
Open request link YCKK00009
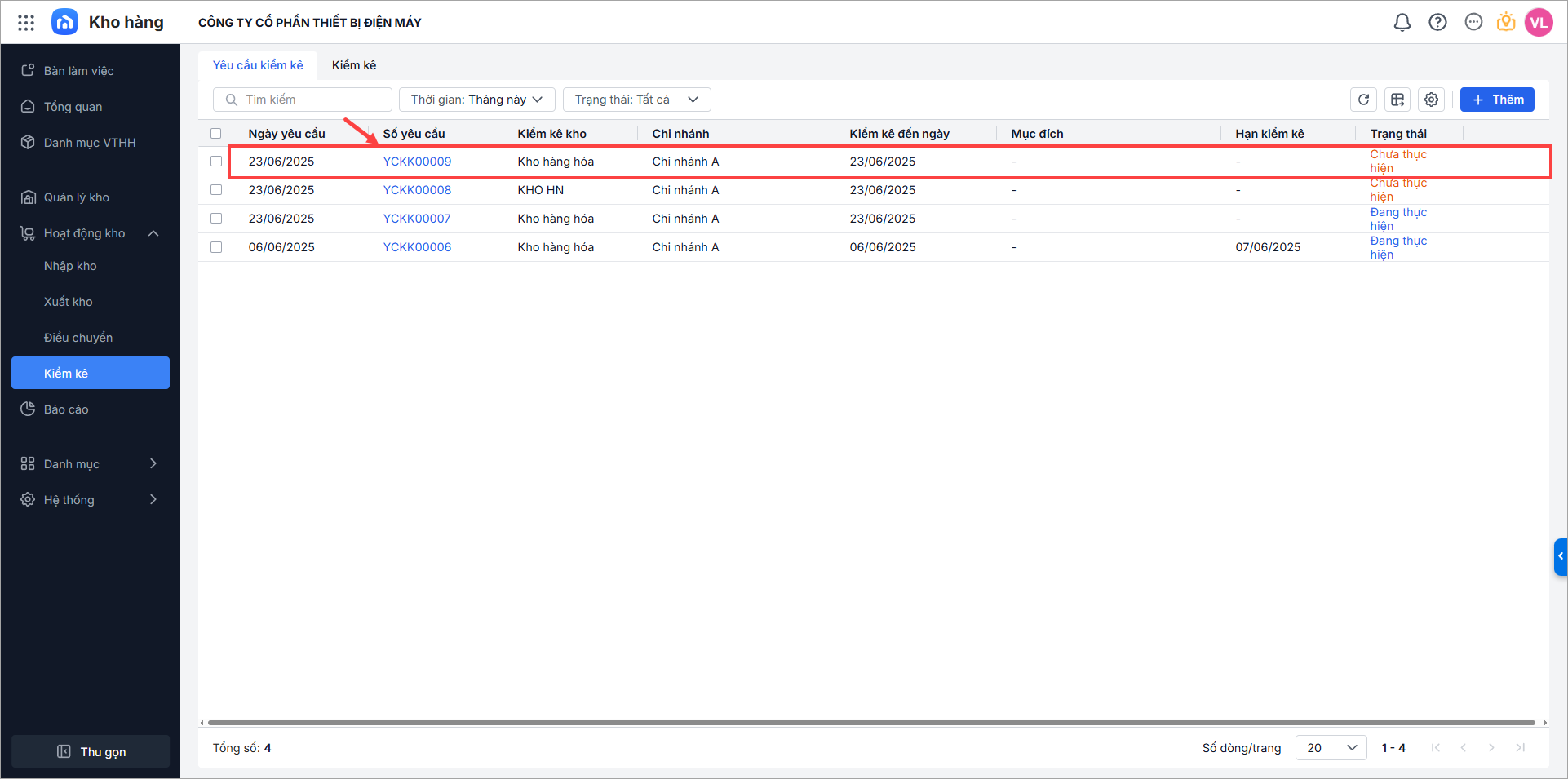pos(417,162)
